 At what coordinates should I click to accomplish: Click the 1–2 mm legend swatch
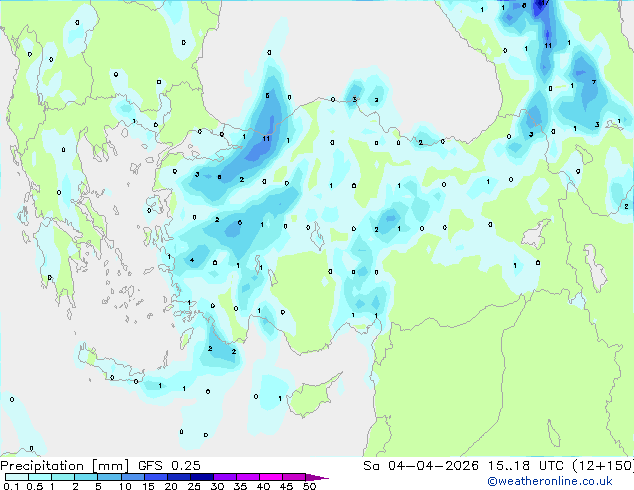63,477
